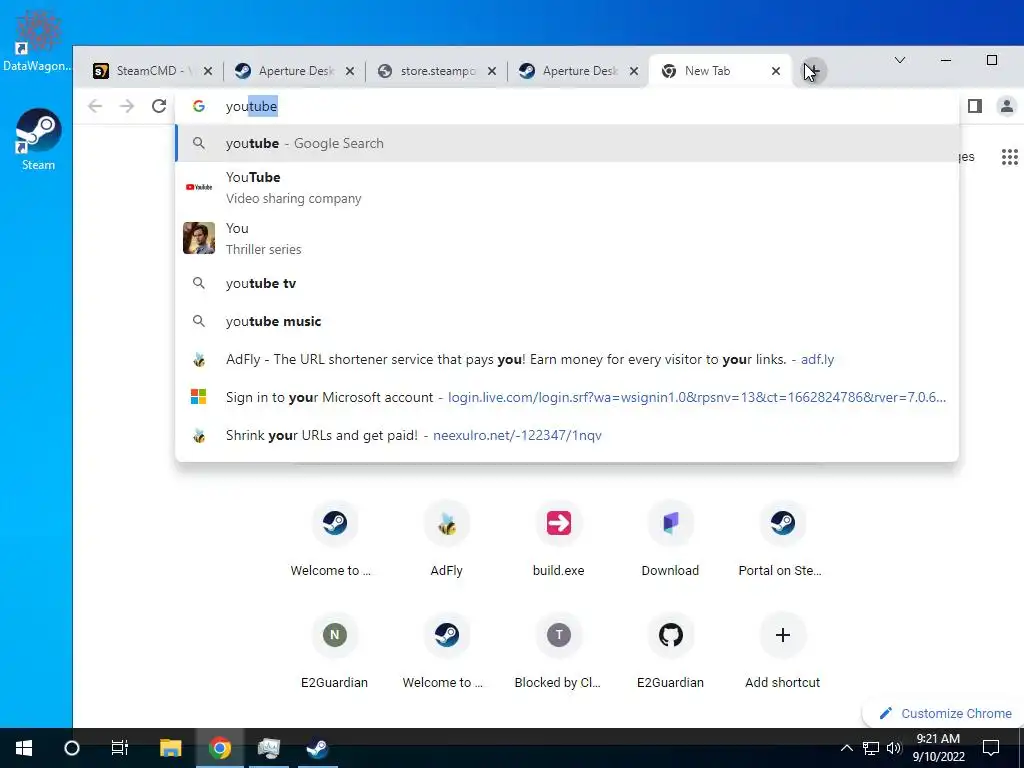Open a new tab with plus button
Screen dimensions: 1024x768
click(x=814, y=71)
